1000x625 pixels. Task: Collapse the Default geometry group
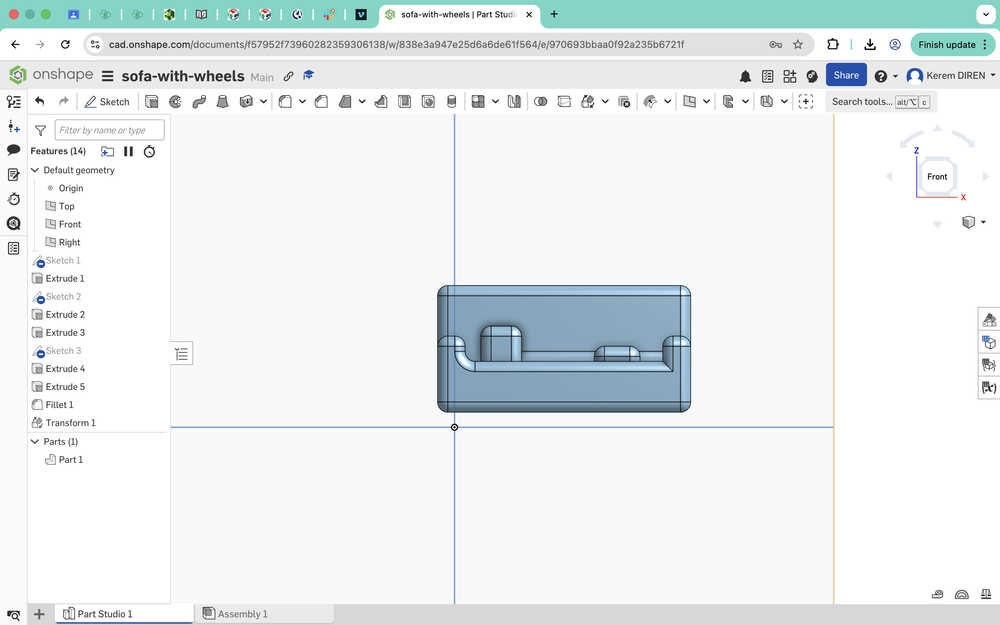point(35,170)
